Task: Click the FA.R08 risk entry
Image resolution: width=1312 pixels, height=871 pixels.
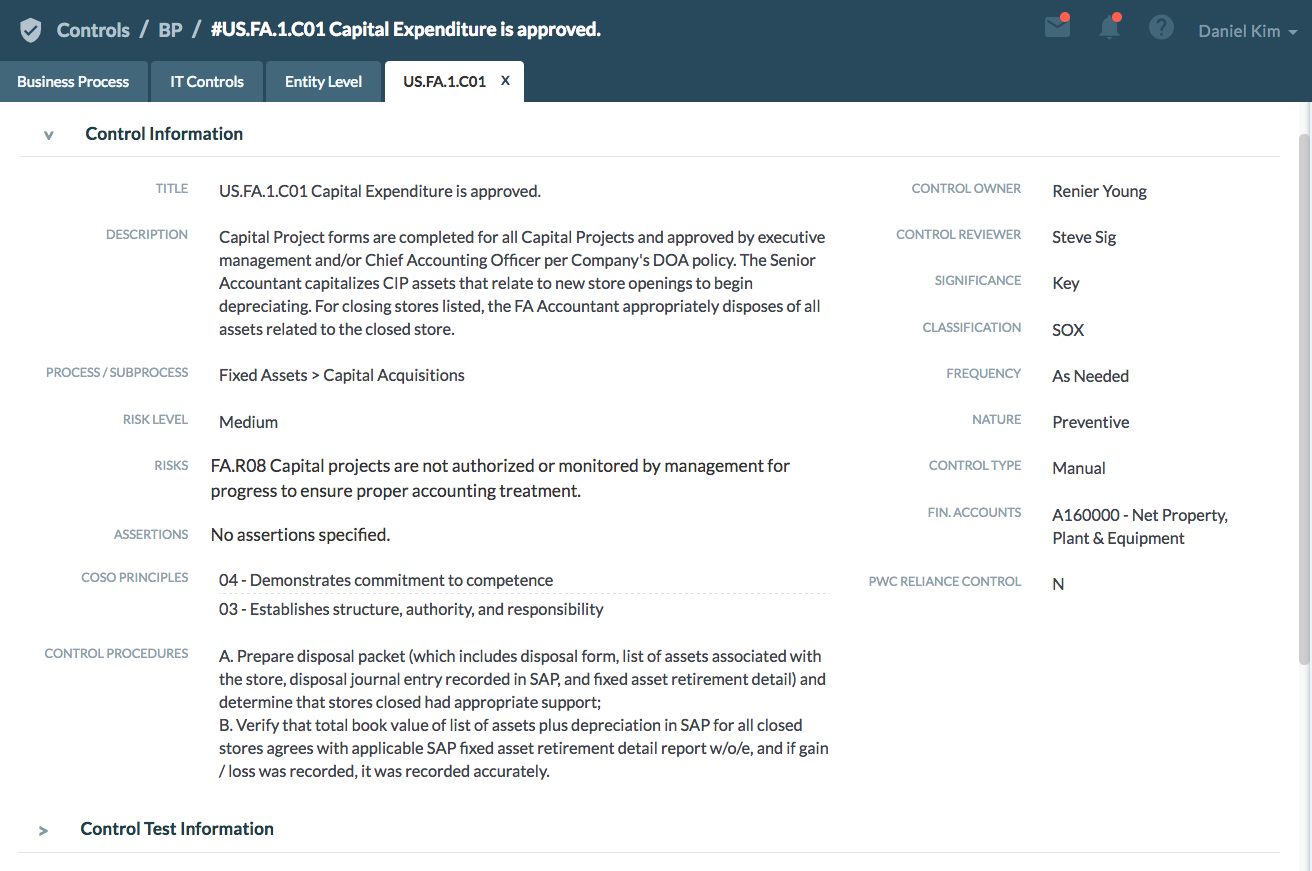Action: point(500,478)
